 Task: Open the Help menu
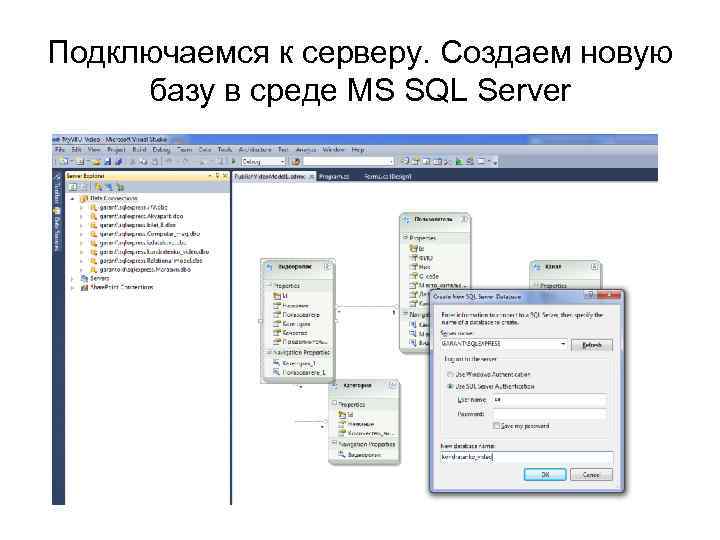tap(358, 150)
